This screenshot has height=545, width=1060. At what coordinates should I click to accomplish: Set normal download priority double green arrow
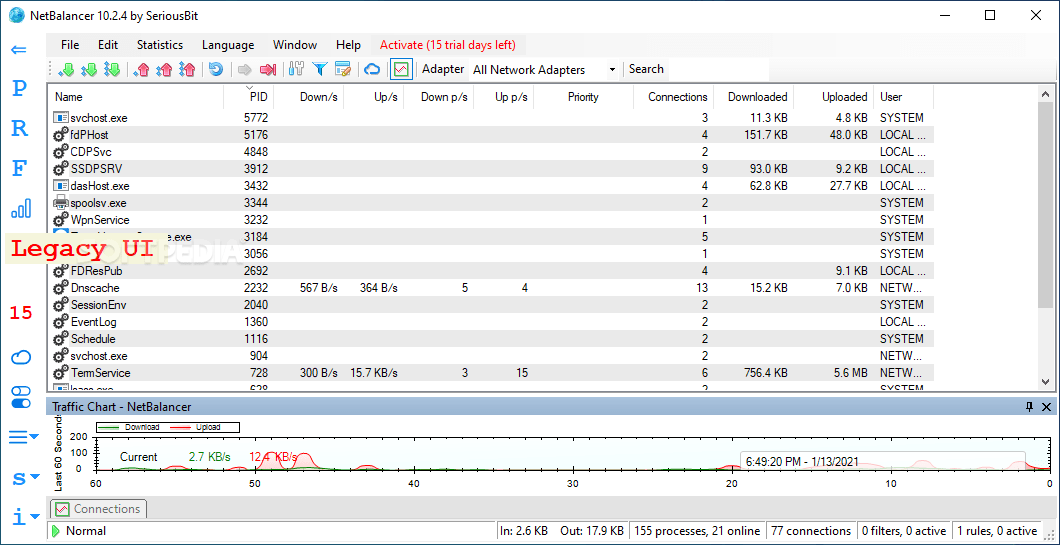pos(89,69)
